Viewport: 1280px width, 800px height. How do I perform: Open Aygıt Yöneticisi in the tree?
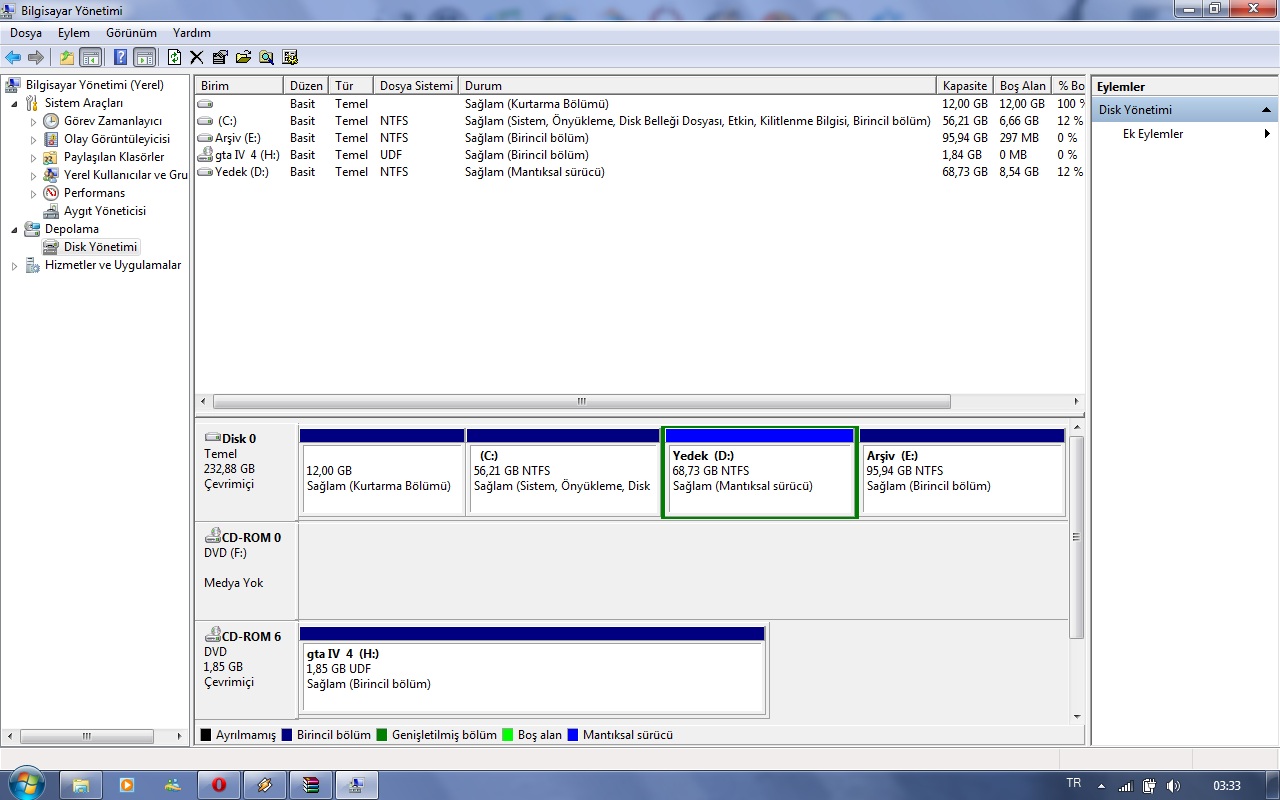pos(105,211)
